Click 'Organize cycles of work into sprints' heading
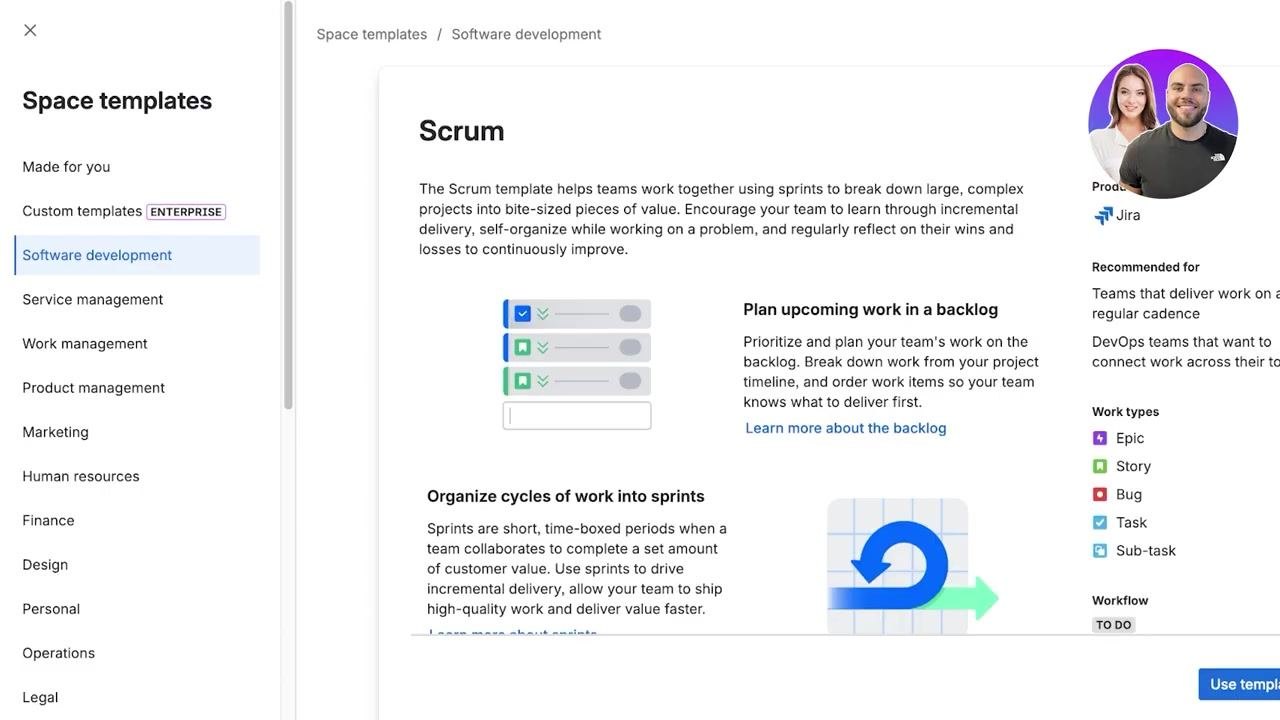 pos(566,496)
